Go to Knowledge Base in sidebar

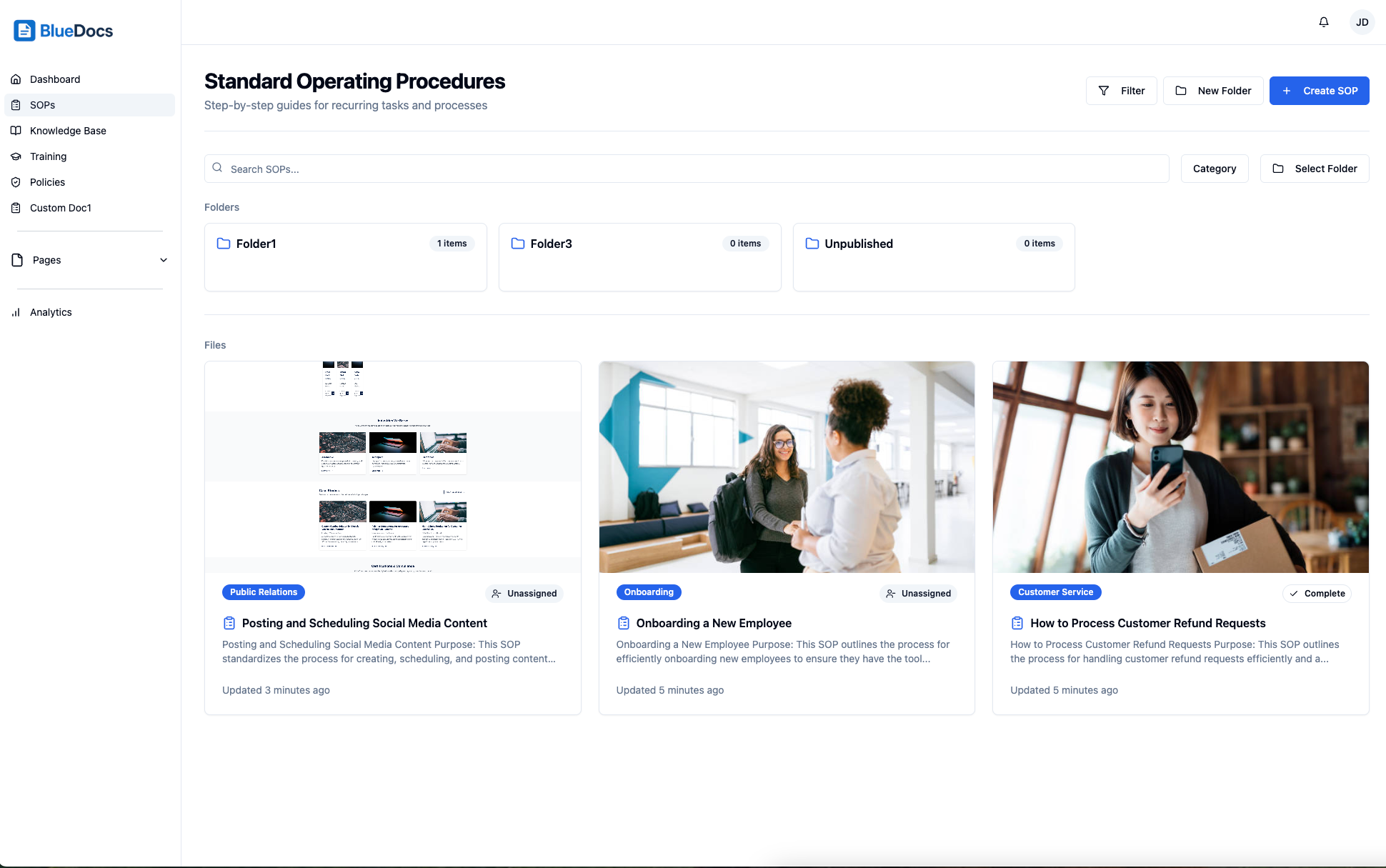[68, 131]
